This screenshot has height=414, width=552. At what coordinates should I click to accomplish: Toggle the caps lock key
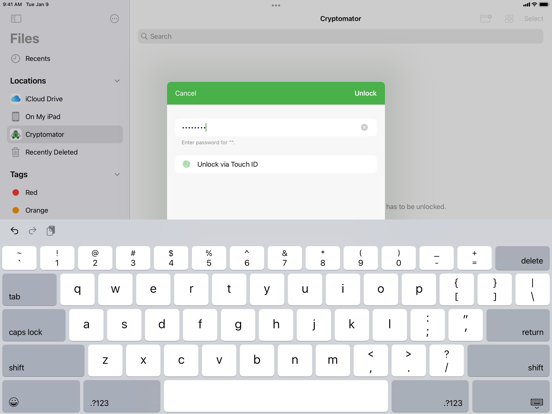(x=34, y=325)
